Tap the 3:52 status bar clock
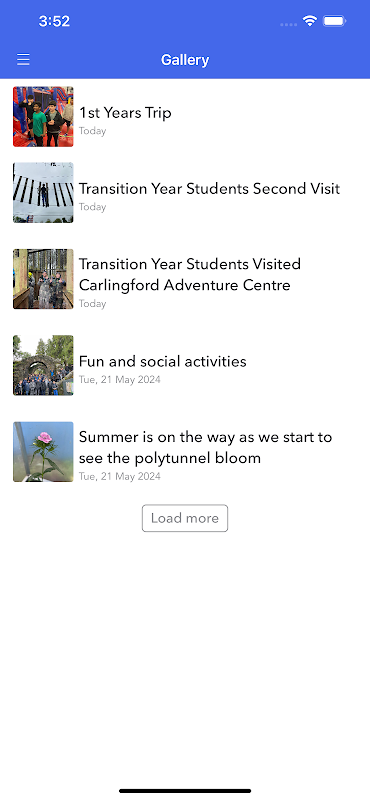 click(54, 21)
